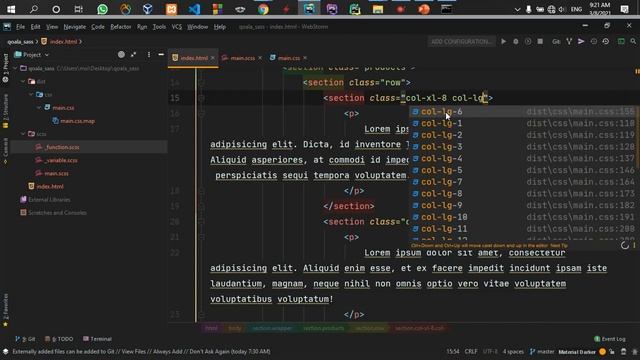Image resolution: width=640 pixels, height=360 pixels.
Task: Click the green layout panel icon
Action: pyautogui.click(x=621, y=41)
